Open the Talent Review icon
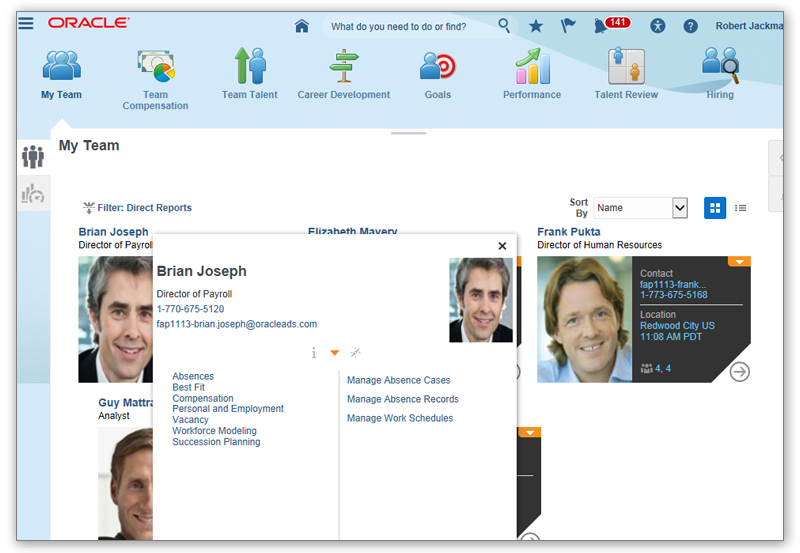 tap(626, 66)
